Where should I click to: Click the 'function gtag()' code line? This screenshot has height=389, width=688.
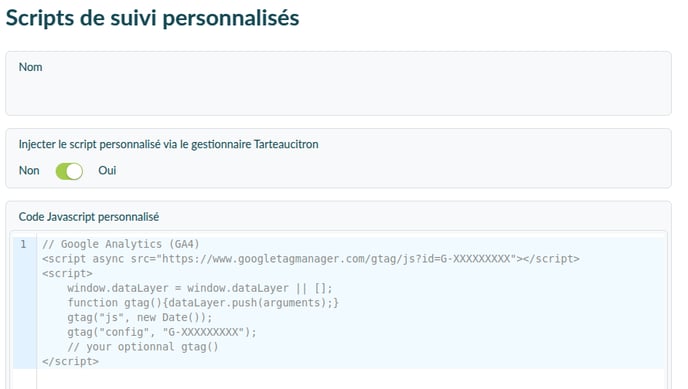click(203, 303)
